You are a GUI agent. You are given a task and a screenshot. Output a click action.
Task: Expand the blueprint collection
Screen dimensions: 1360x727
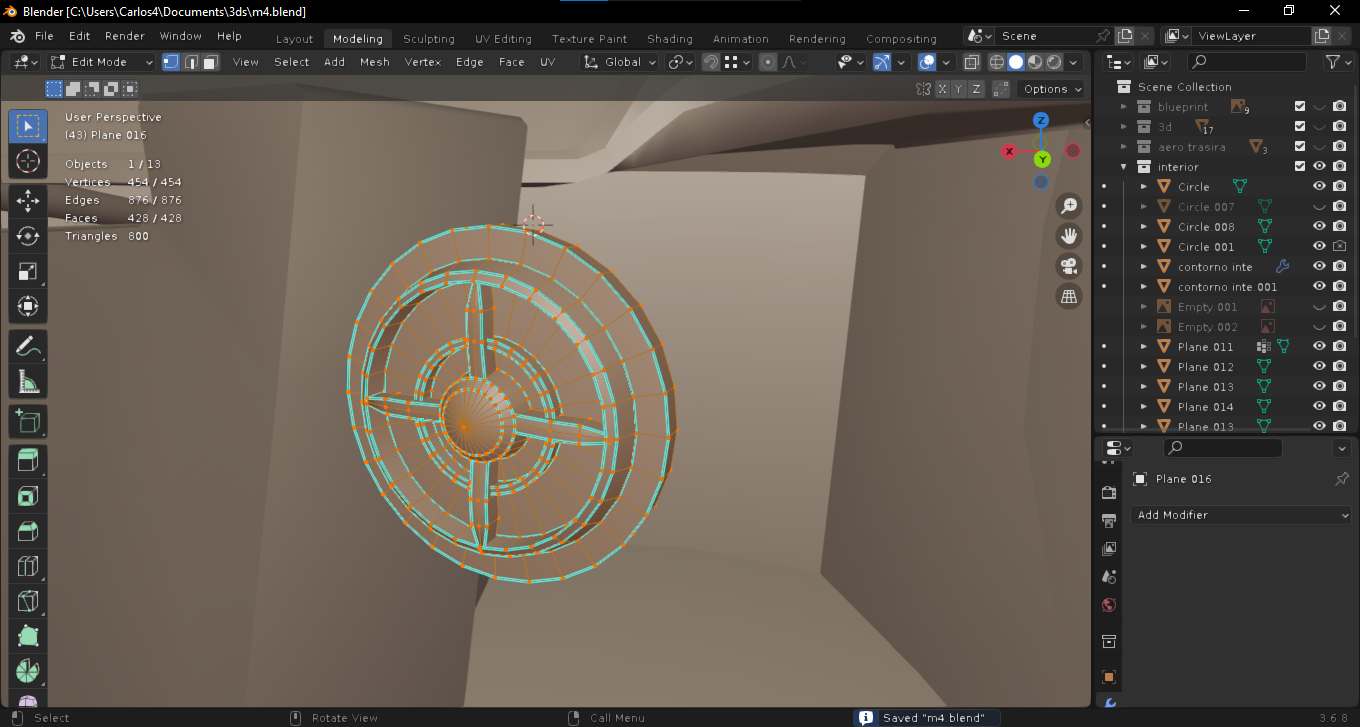coord(1124,107)
